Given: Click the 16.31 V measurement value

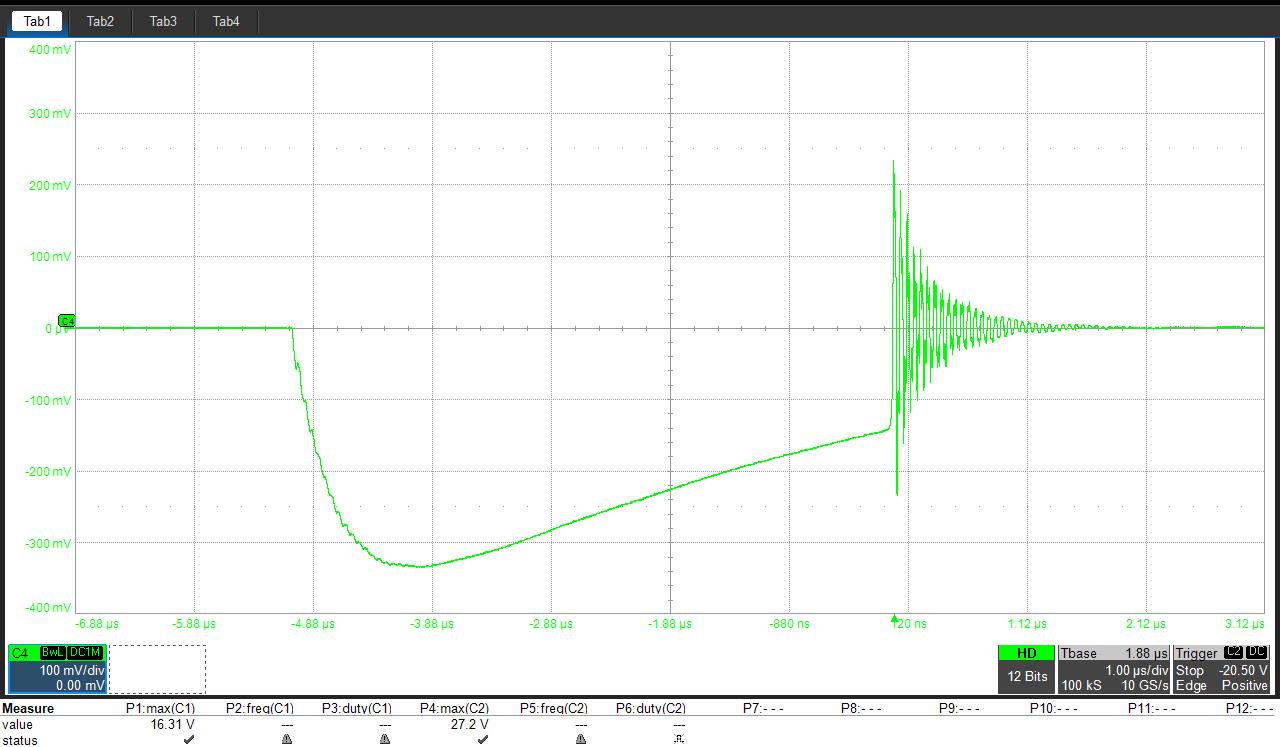Looking at the screenshot, I should 172,724.
